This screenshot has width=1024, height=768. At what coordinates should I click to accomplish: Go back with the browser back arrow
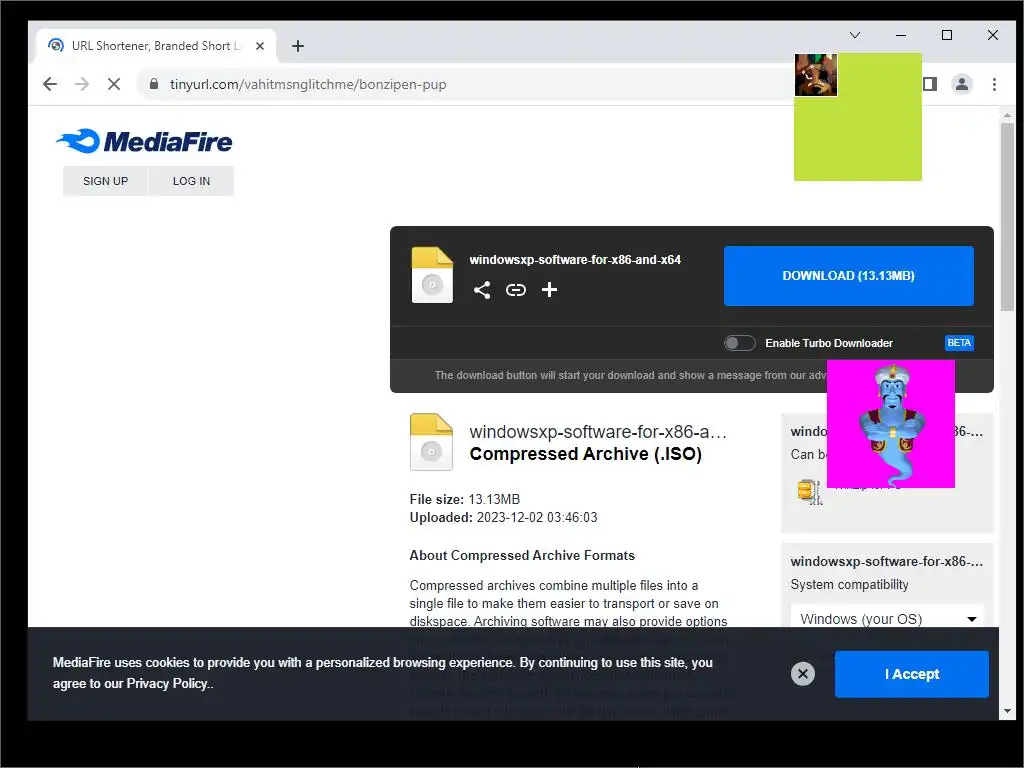50,84
